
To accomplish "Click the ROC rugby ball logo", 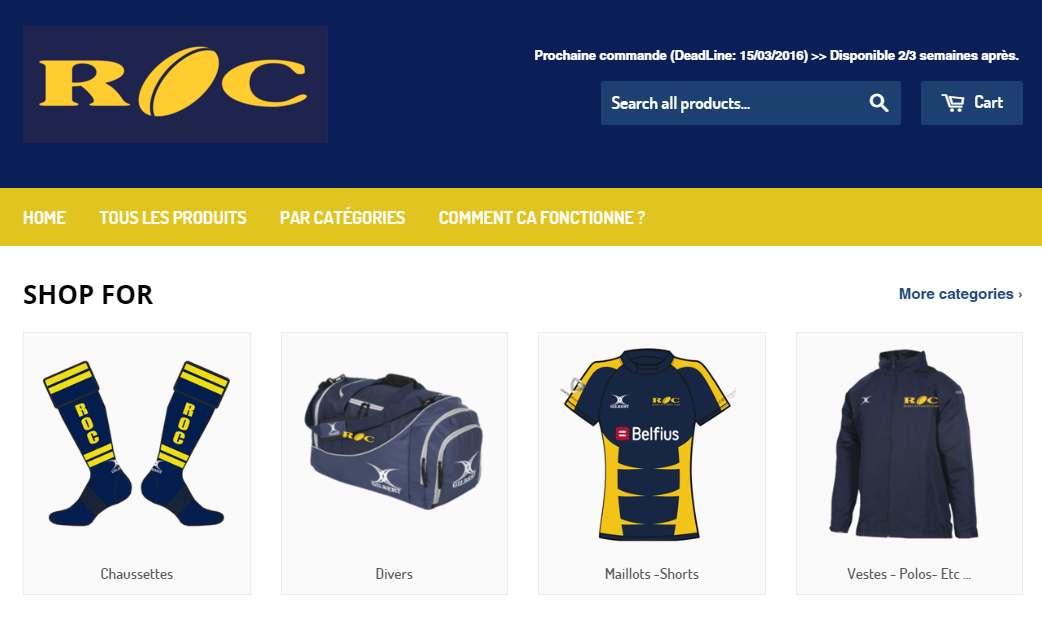I will tap(175, 84).
